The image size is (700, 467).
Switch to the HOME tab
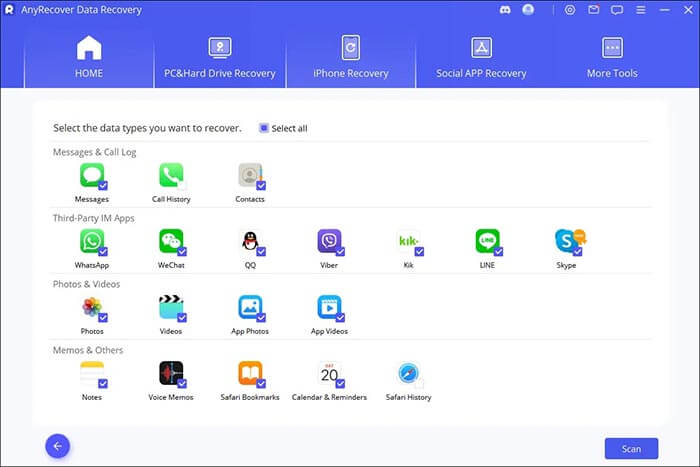[x=90, y=56]
